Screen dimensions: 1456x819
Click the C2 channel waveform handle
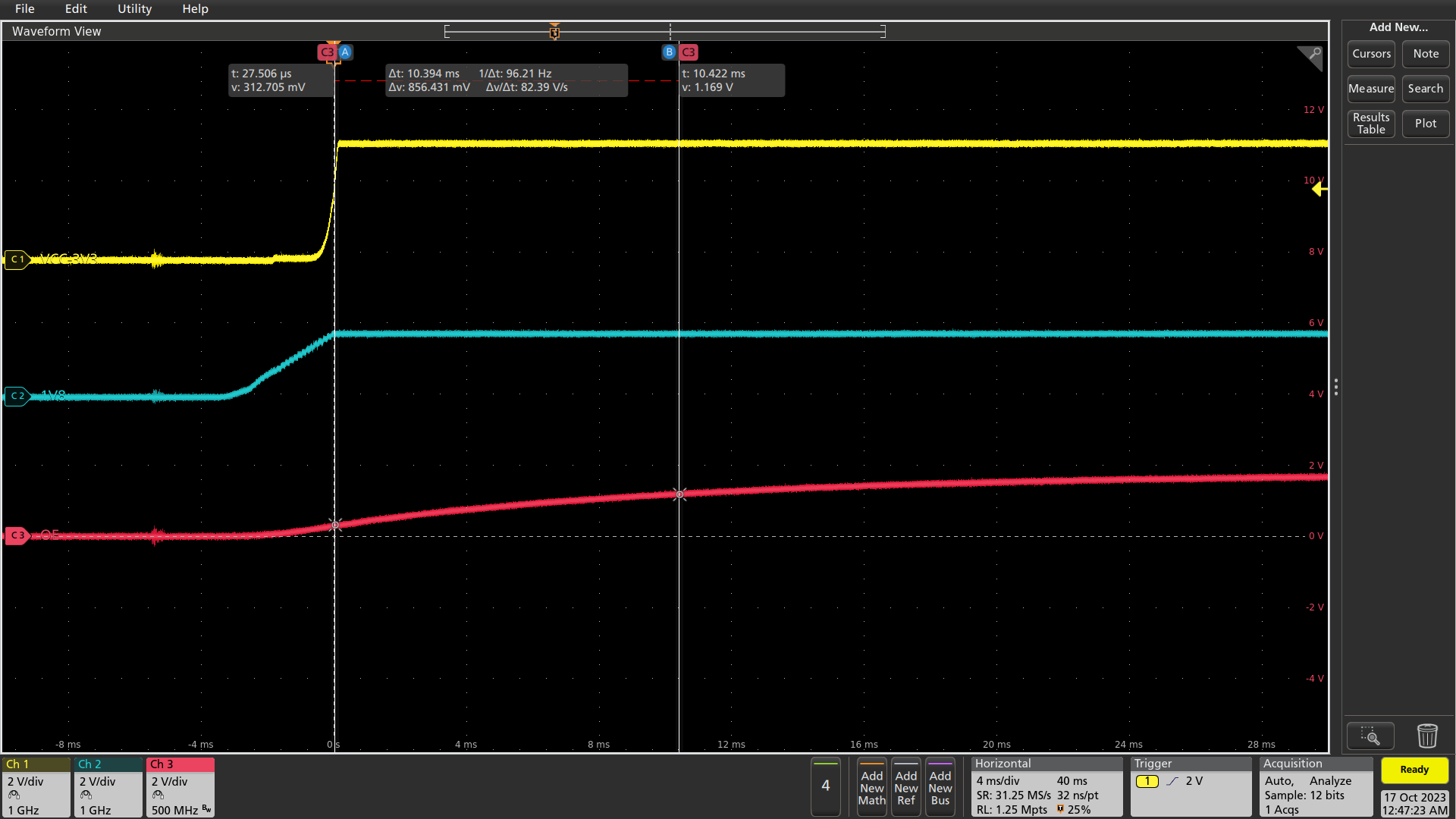click(x=17, y=396)
